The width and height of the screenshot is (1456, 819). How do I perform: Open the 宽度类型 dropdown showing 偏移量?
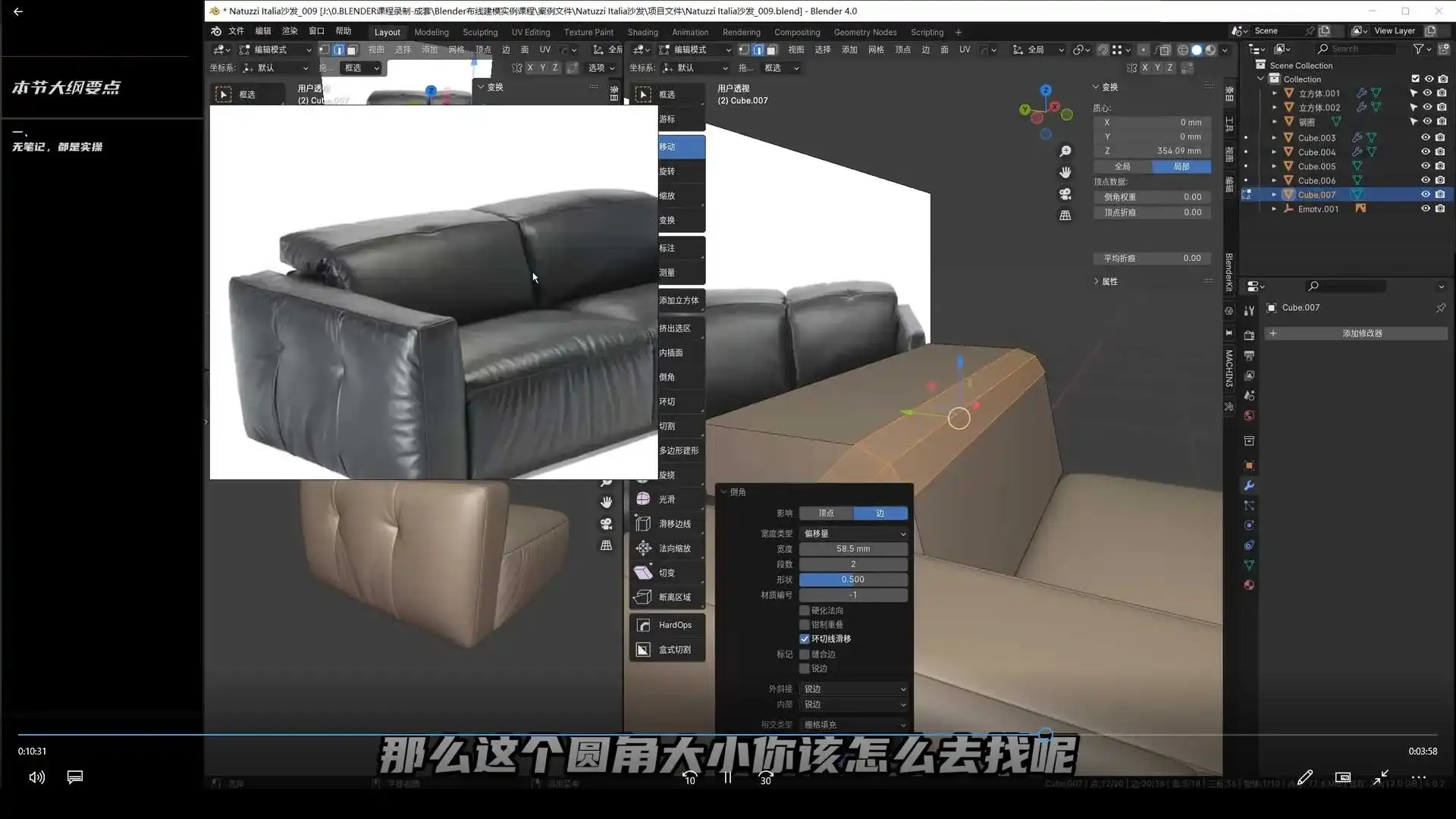pyautogui.click(x=852, y=533)
